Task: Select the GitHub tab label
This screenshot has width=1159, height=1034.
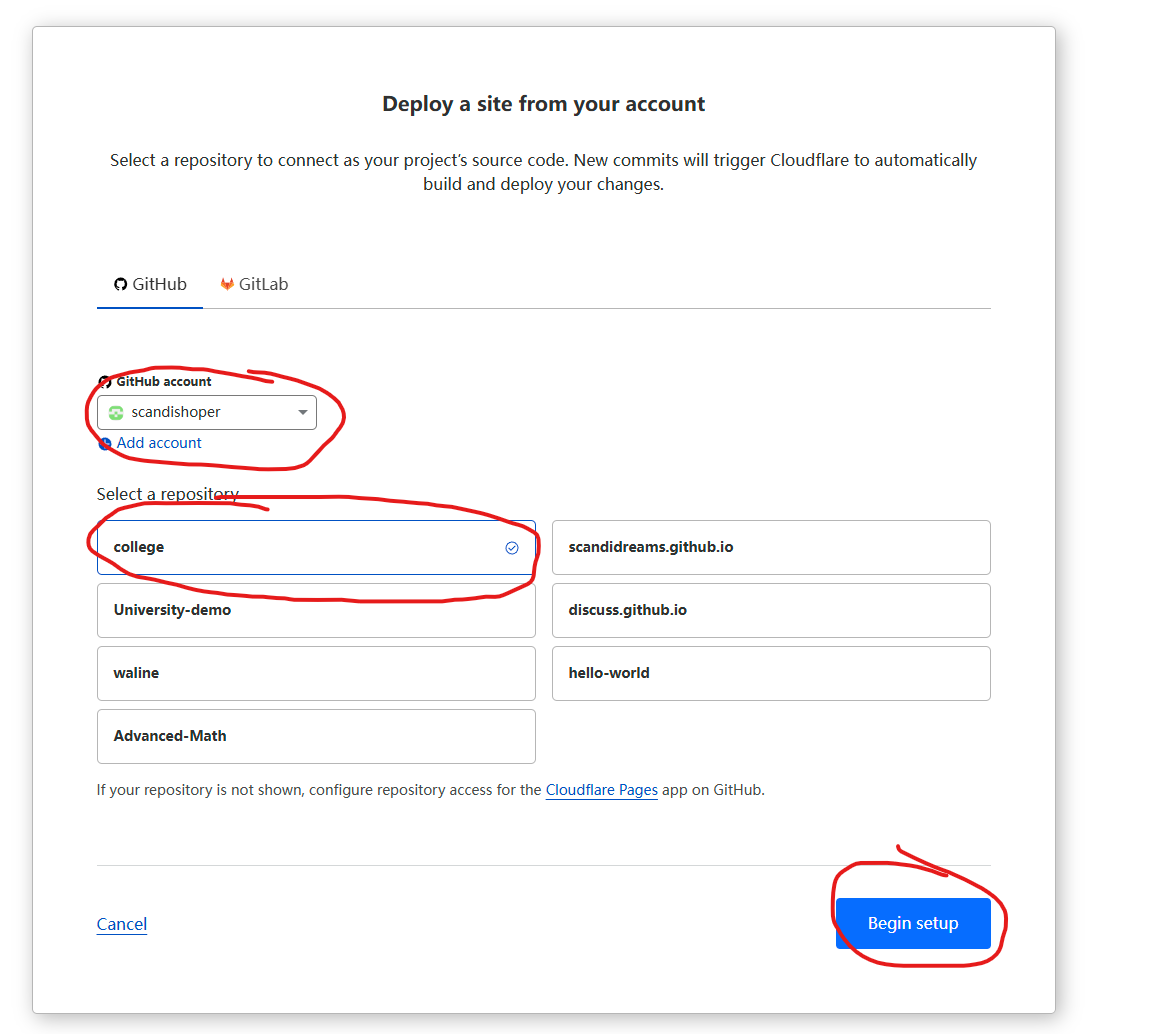Action: 159,285
